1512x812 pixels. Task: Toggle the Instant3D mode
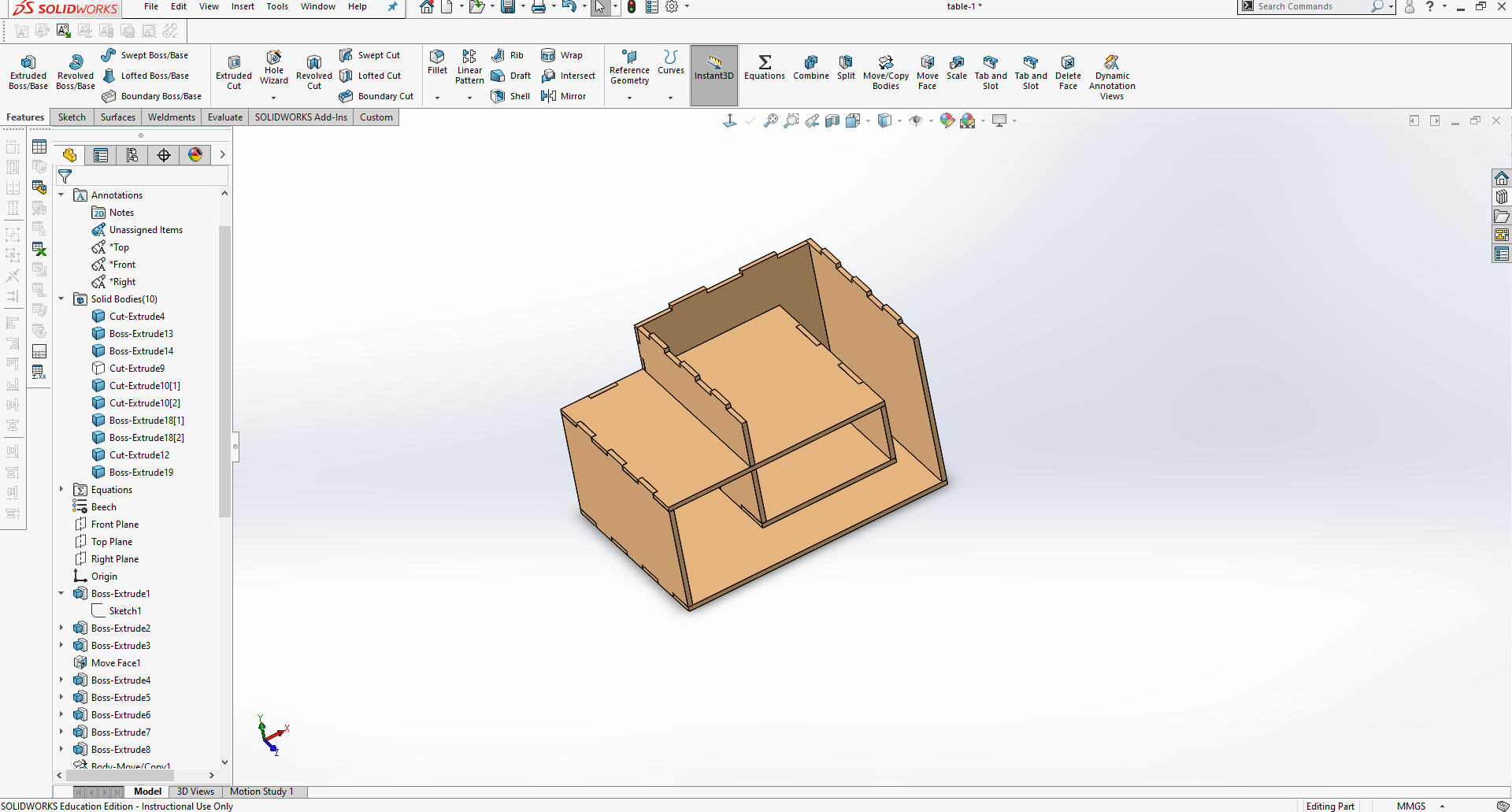[x=714, y=75]
